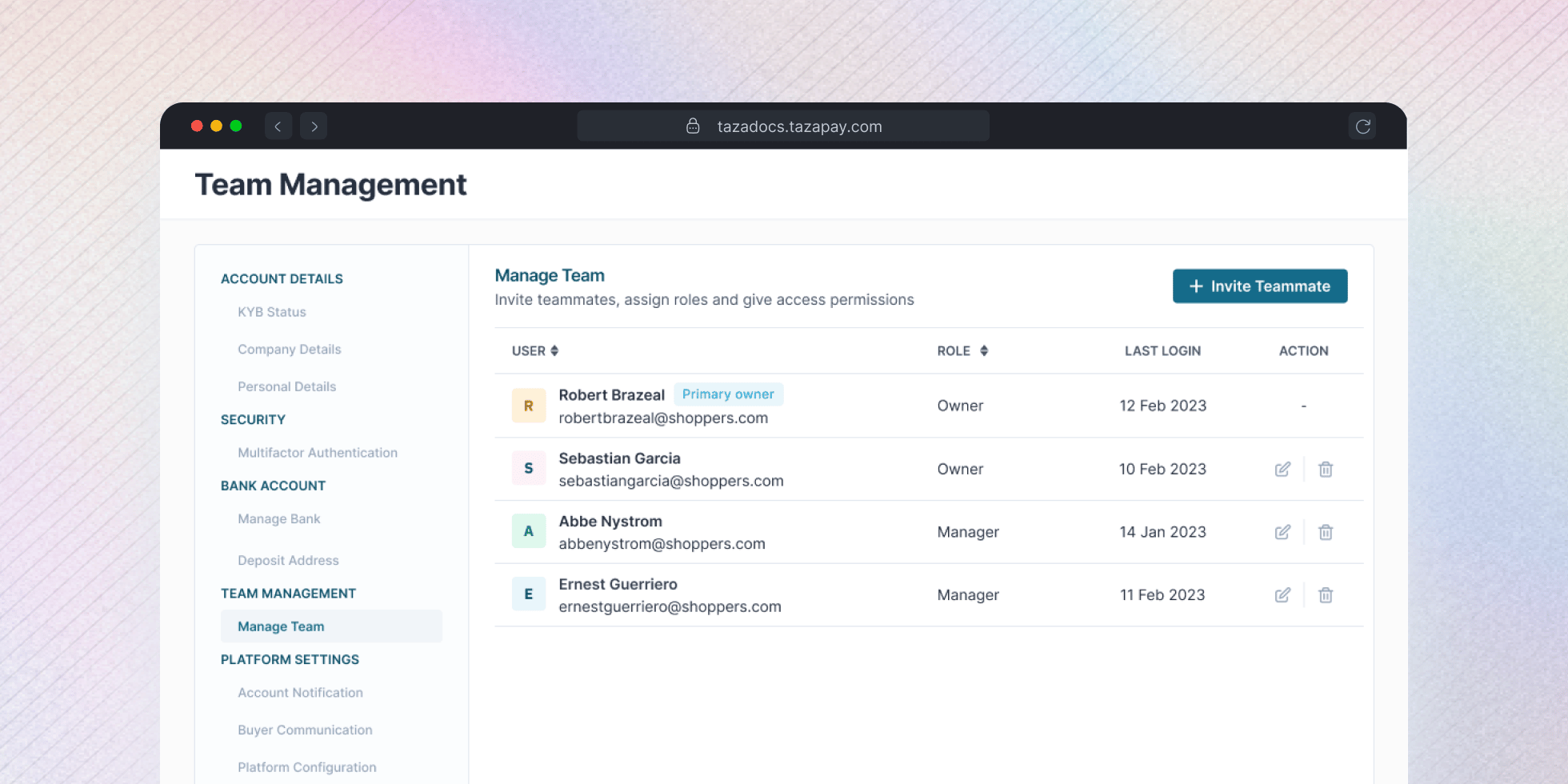This screenshot has height=784, width=1568.
Task: Click ACTION column header
Action: (x=1303, y=351)
